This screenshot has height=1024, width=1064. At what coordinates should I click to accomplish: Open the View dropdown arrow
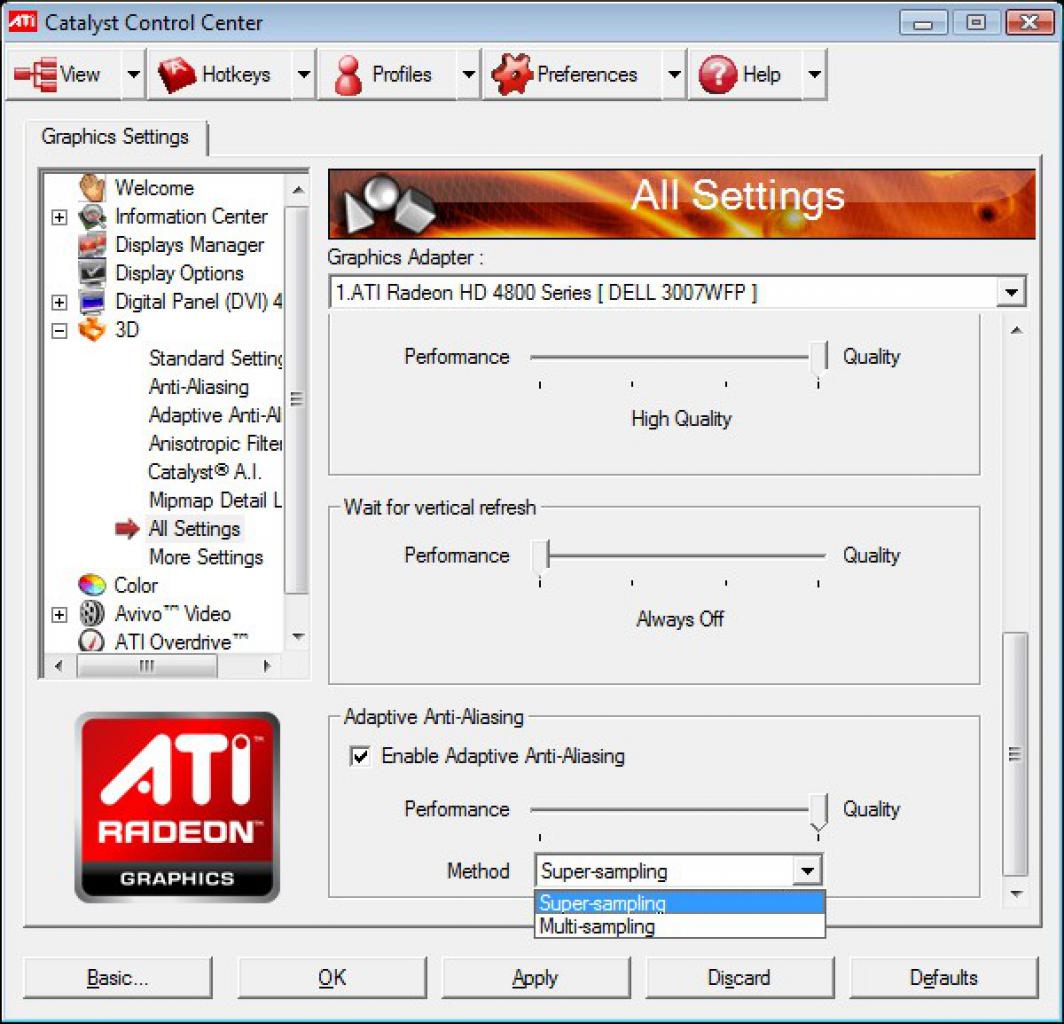(x=134, y=74)
